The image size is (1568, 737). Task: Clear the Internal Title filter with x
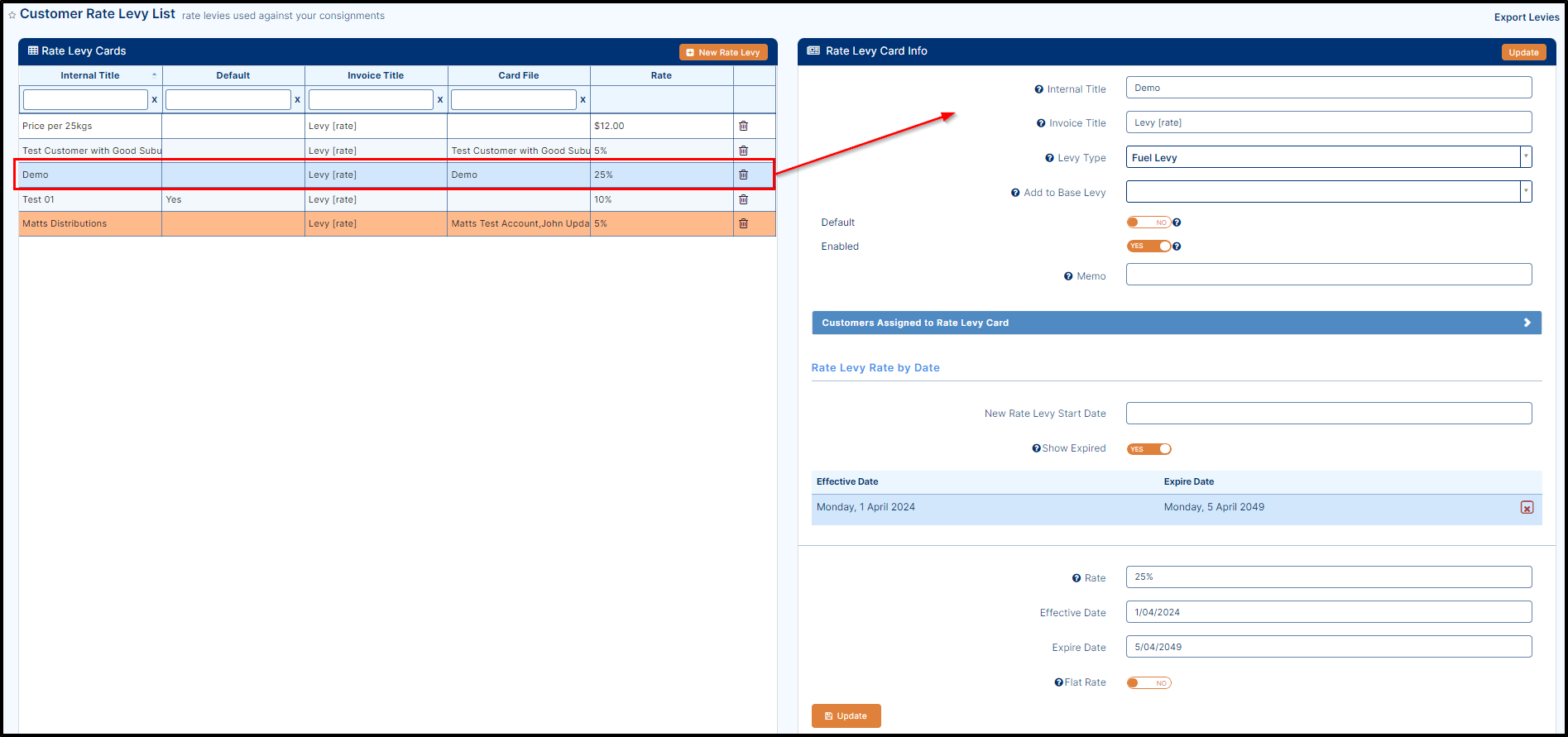pyautogui.click(x=154, y=99)
